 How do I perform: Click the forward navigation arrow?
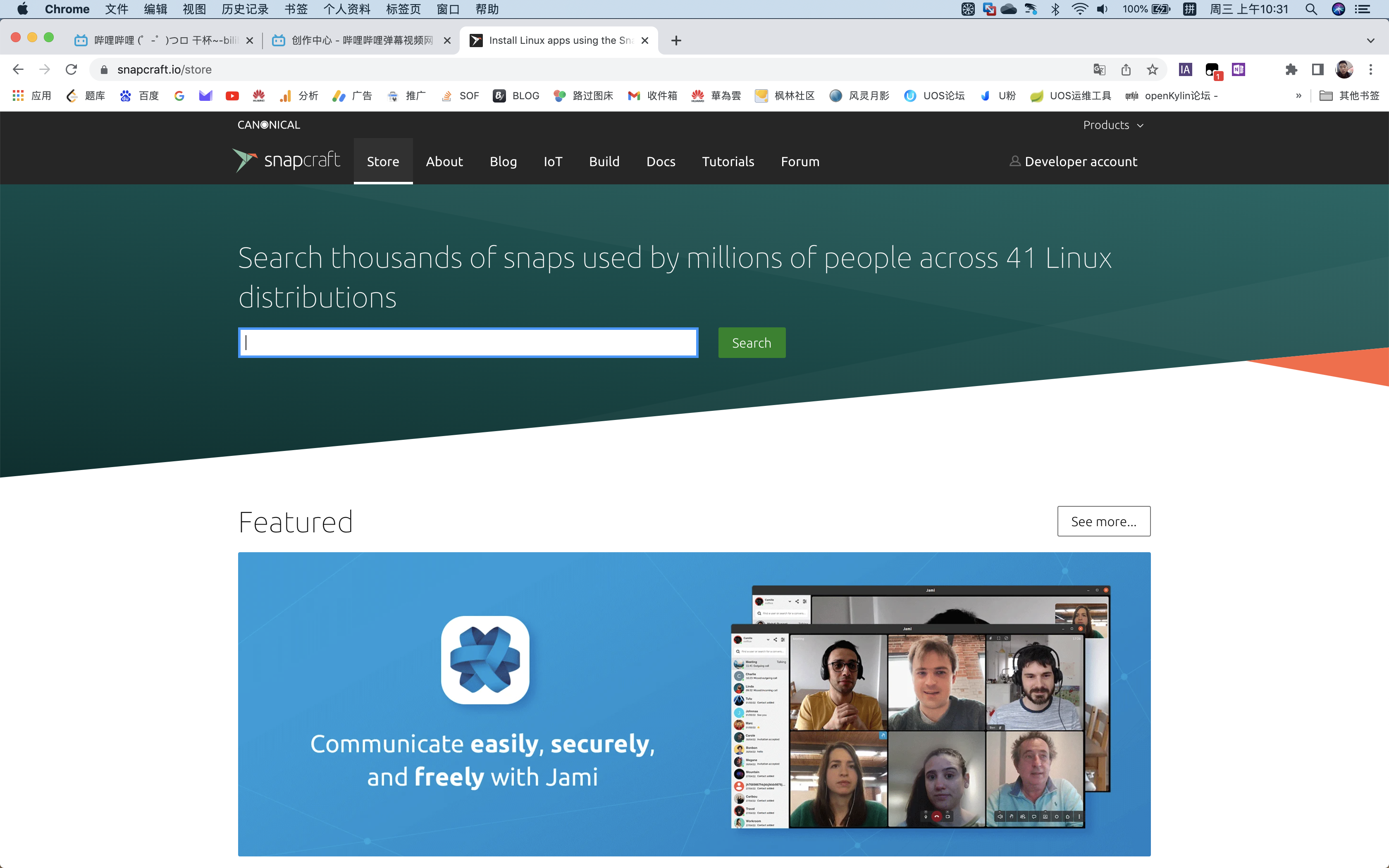click(44, 69)
